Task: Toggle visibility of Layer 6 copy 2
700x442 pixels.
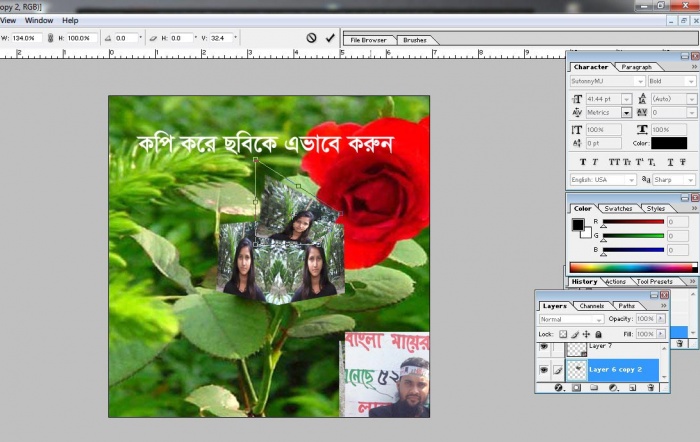Action: tap(544, 369)
